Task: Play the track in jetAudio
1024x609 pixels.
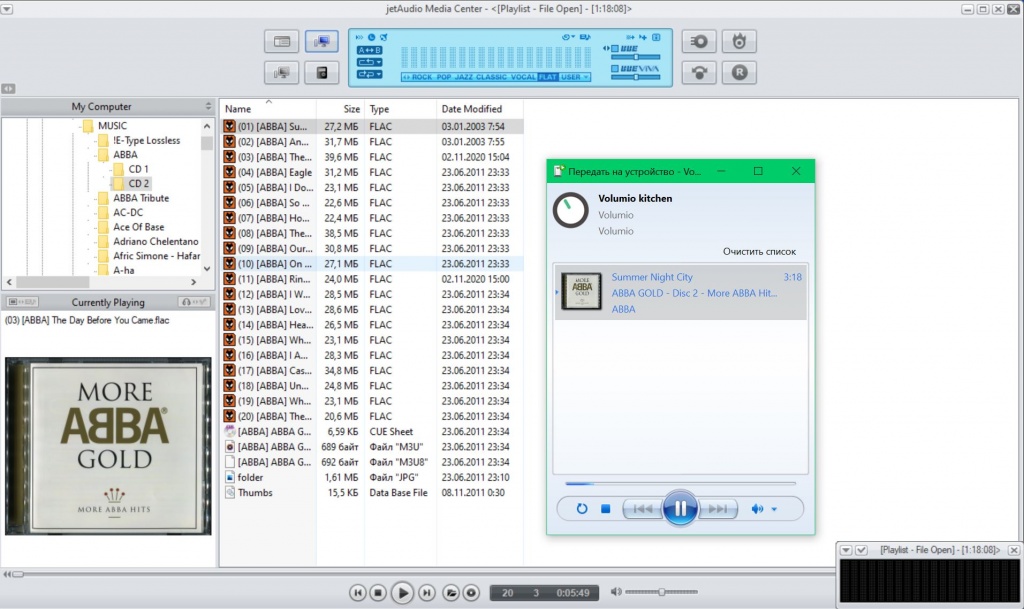Action: [402, 593]
